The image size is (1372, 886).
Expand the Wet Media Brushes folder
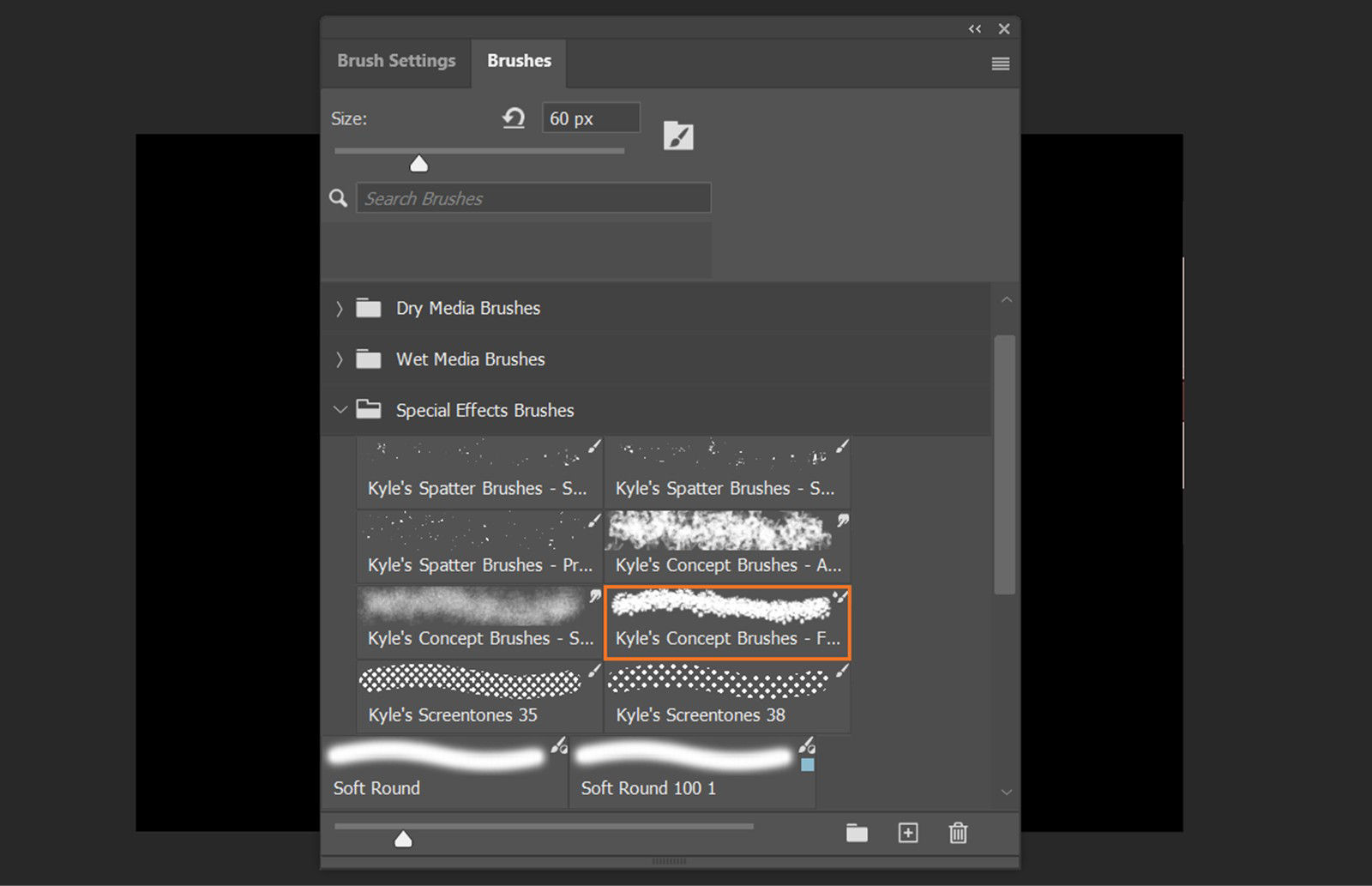pyautogui.click(x=340, y=359)
